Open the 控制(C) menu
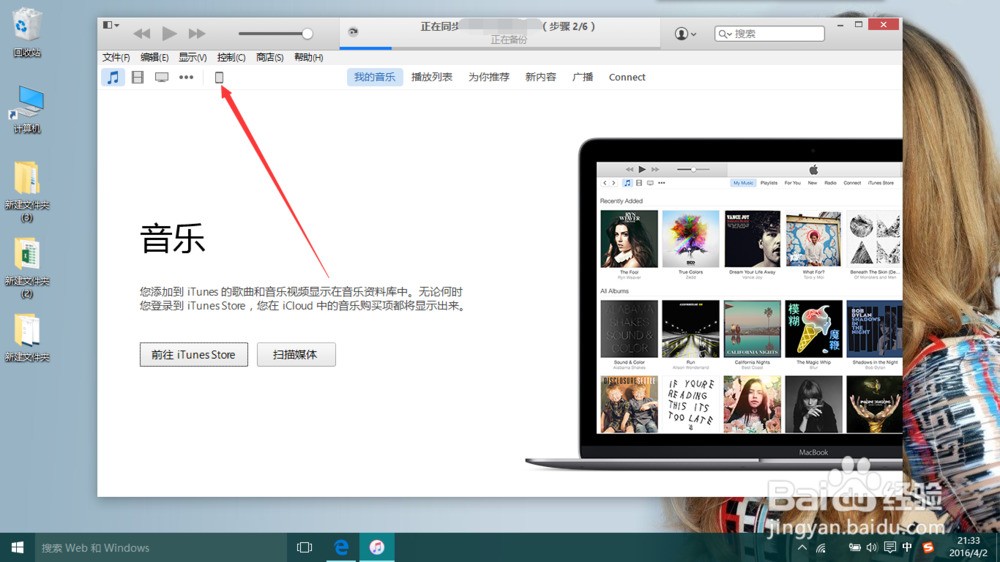Screen dimensions: 1000x562 coord(231,57)
